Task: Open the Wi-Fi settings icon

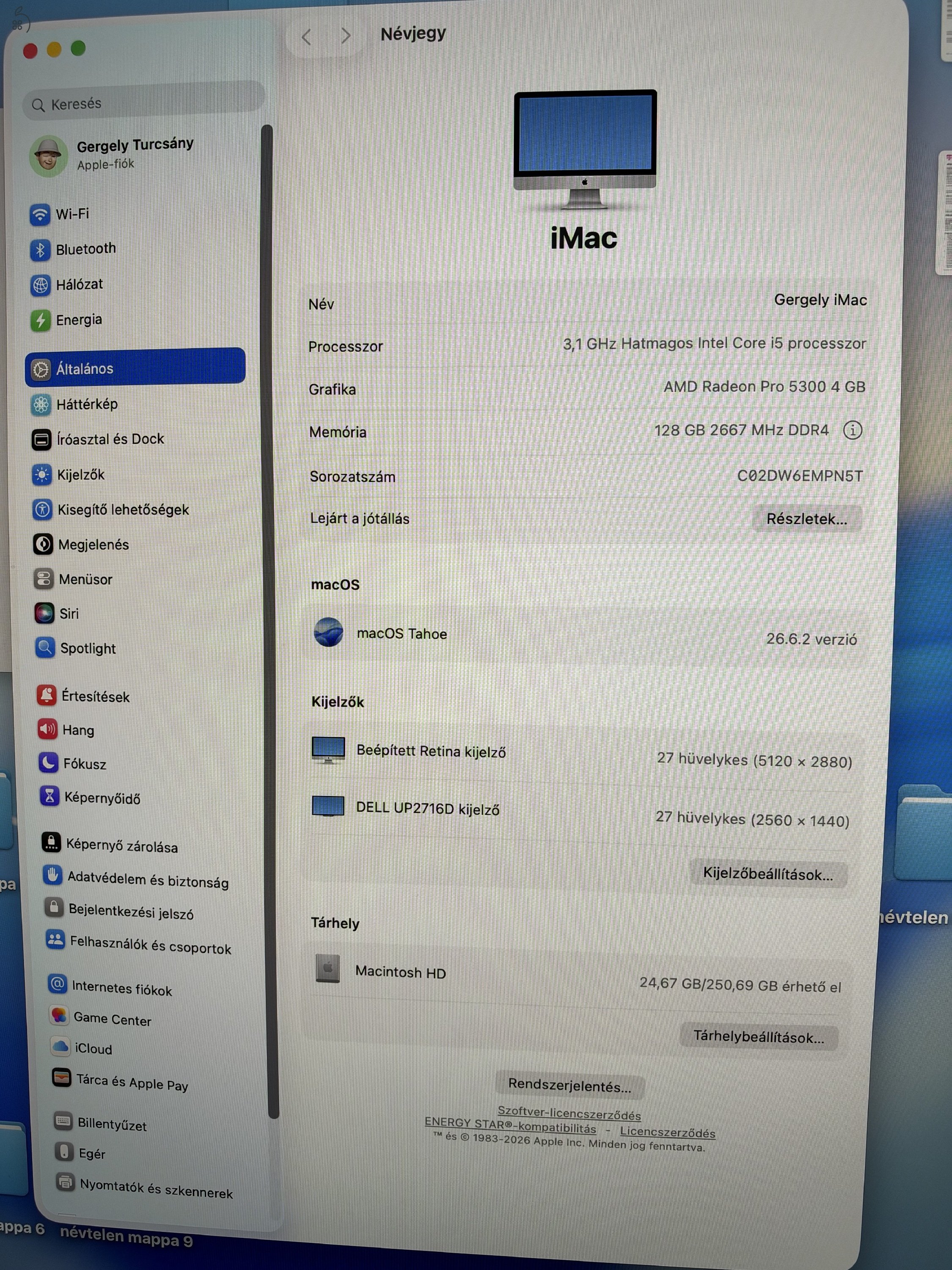Action: tap(40, 215)
